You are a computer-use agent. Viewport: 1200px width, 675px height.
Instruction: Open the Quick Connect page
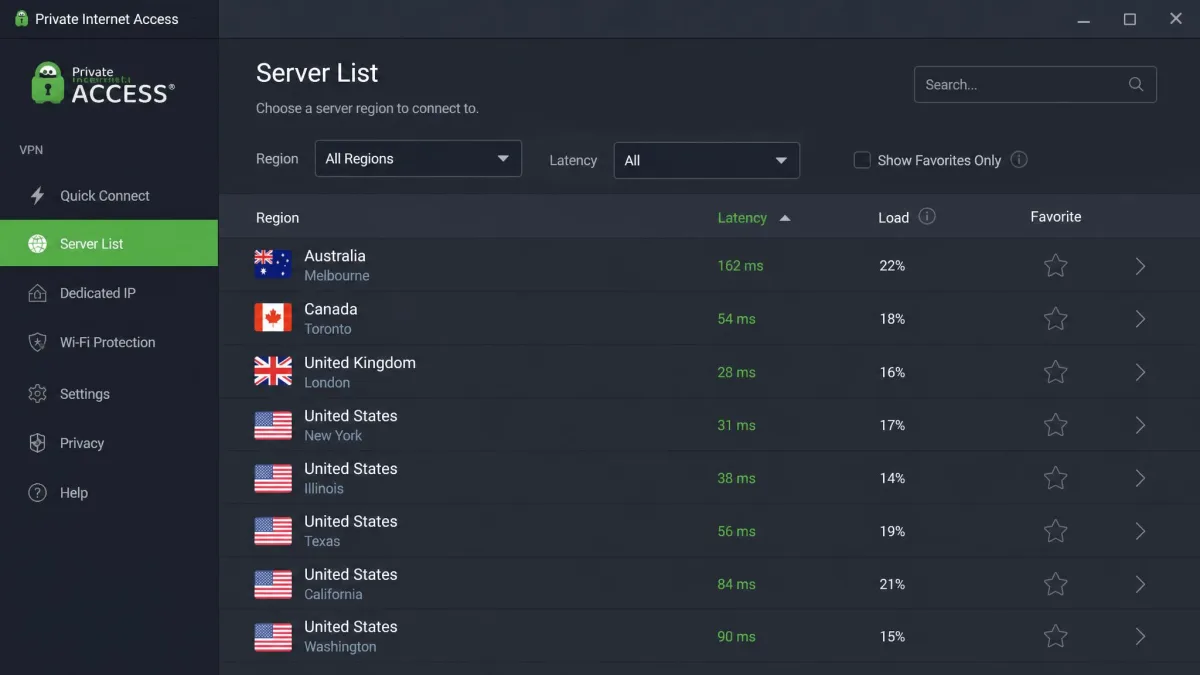click(x=108, y=196)
